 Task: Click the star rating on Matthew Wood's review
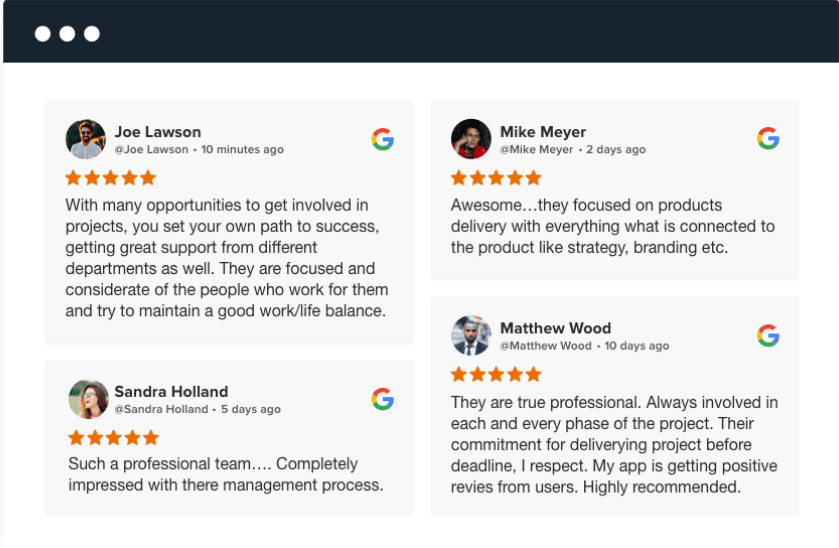(496, 374)
